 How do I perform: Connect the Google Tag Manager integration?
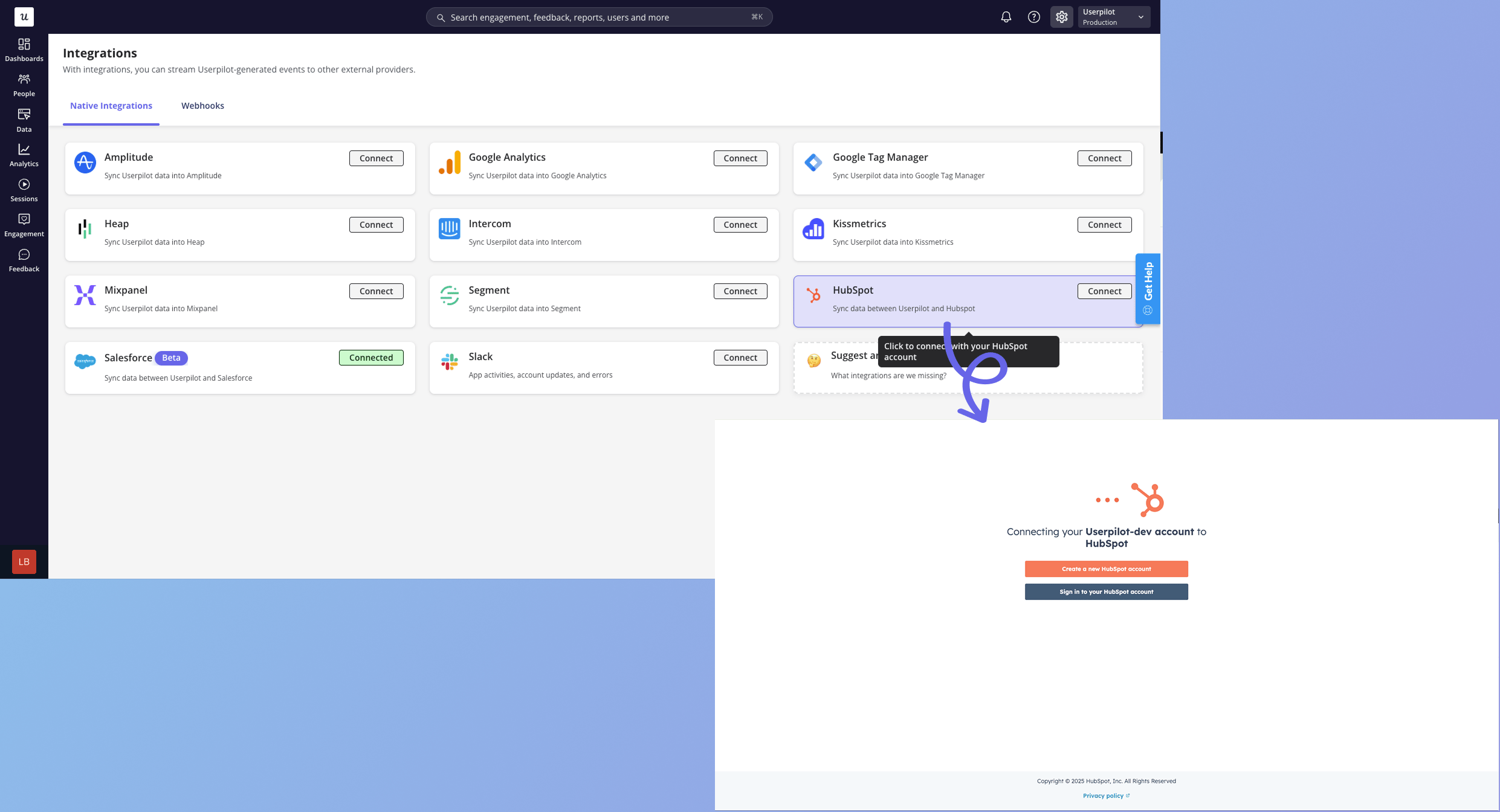(1105, 158)
